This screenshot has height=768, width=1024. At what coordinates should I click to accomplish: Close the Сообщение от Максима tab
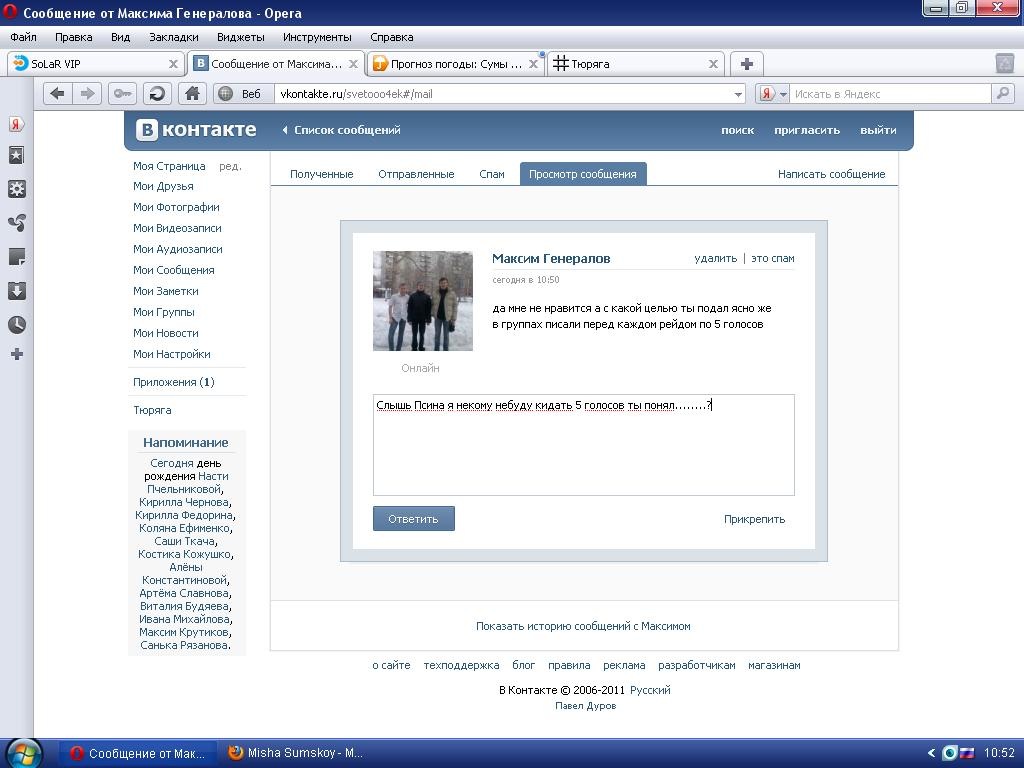pos(353,64)
